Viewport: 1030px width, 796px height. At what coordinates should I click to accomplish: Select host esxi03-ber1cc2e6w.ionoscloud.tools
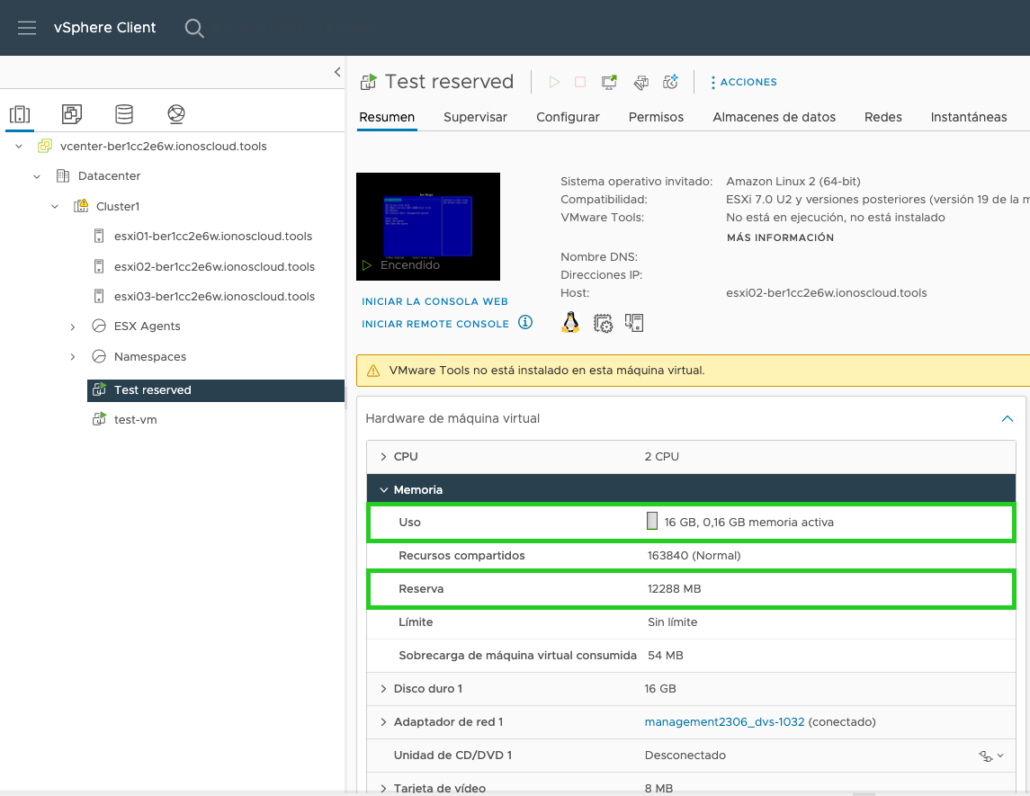(x=214, y=296)
